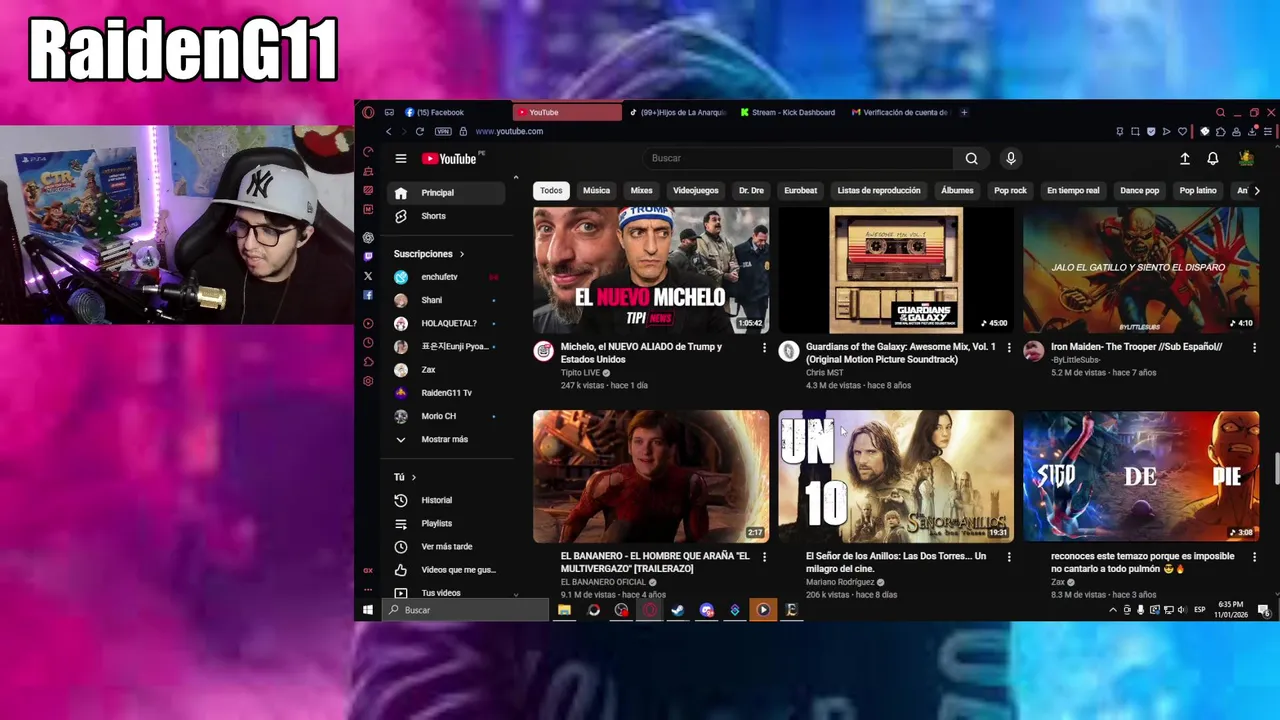The height and width of the screenshot is (720, 1280).
Task: Select the Eurobeat filter chip
Action: 800,190
